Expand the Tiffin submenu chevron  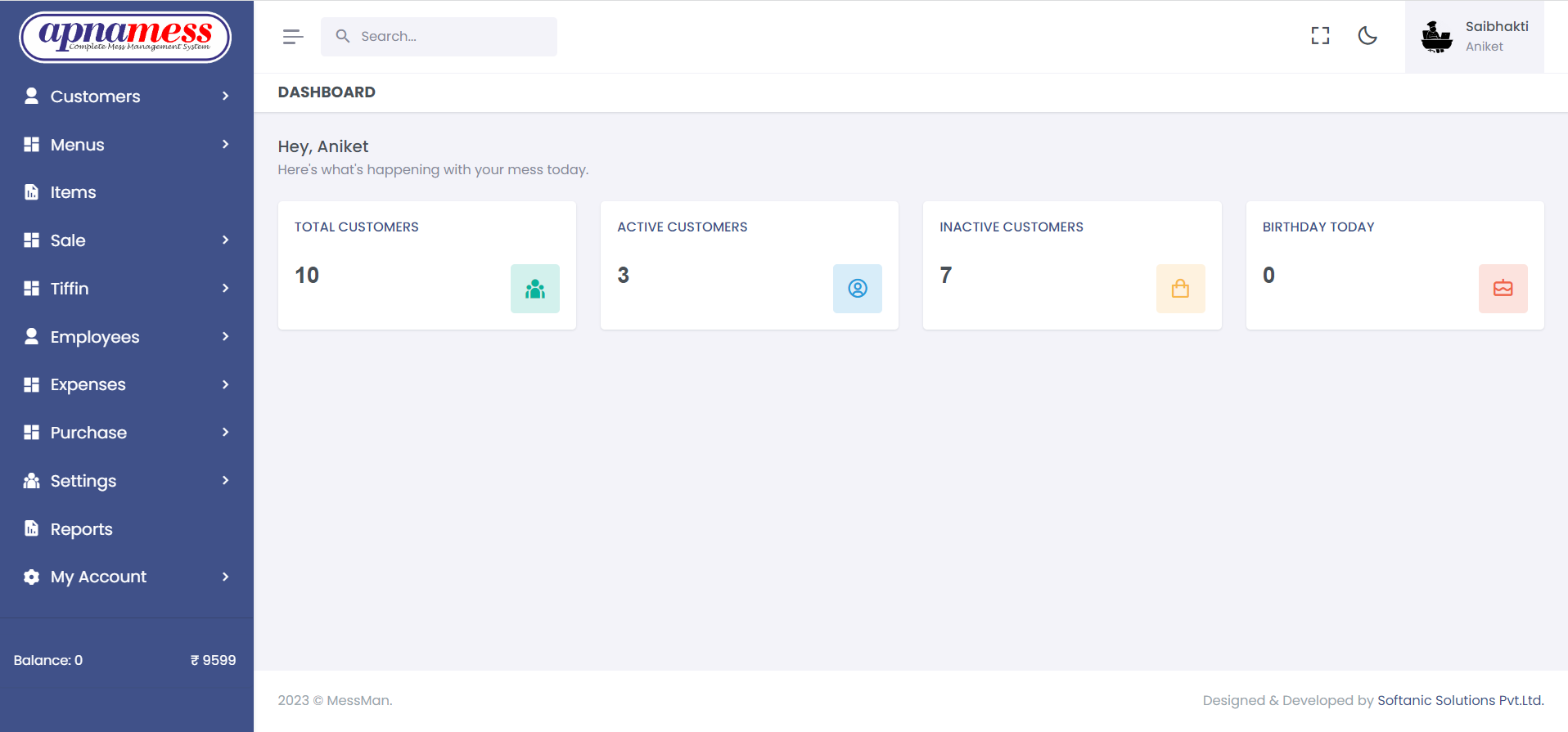[225, 288]
